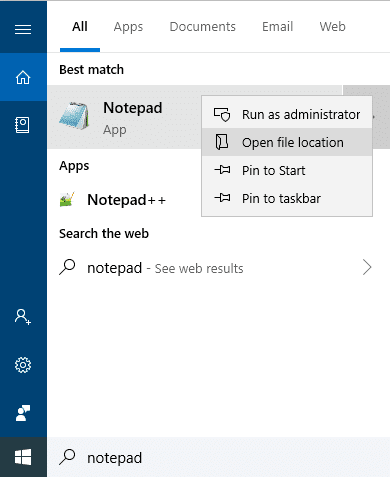The height and width of the screenshot is (478, 390).
Task: Click the pin icon beside Pin to taskbar
Action: [x=222, y=198]
